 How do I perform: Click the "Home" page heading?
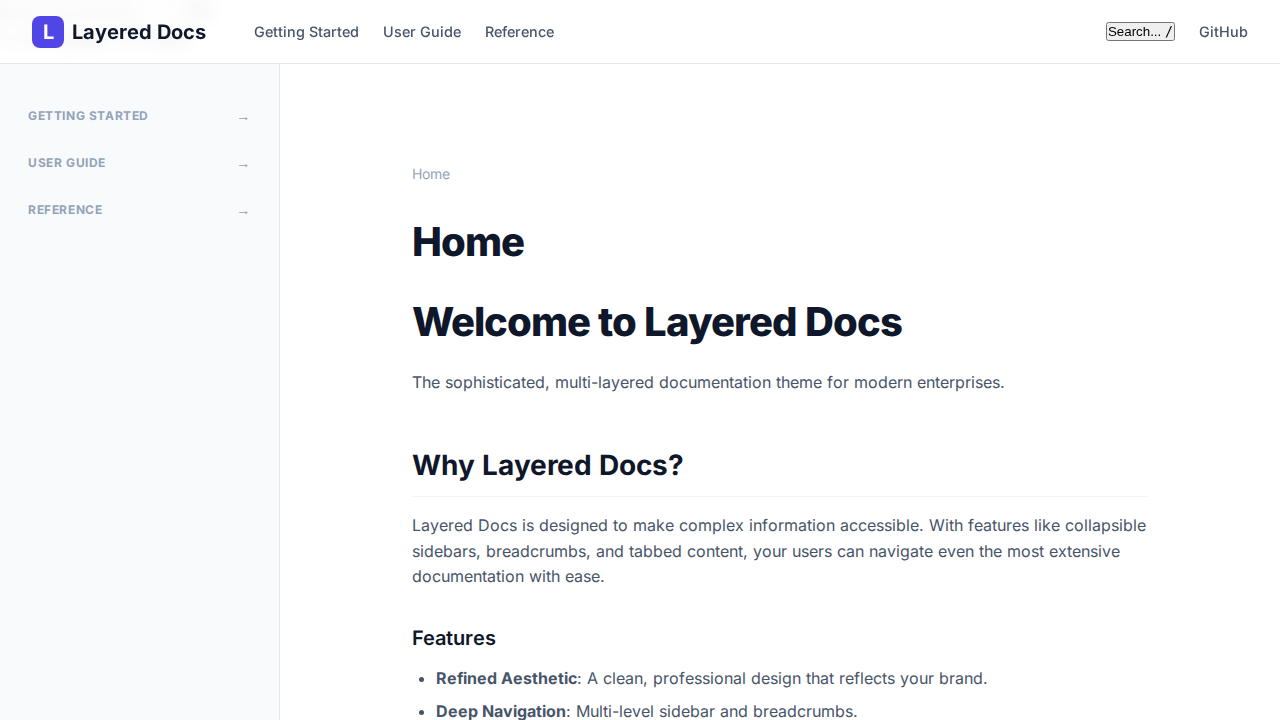click(467, 241)
